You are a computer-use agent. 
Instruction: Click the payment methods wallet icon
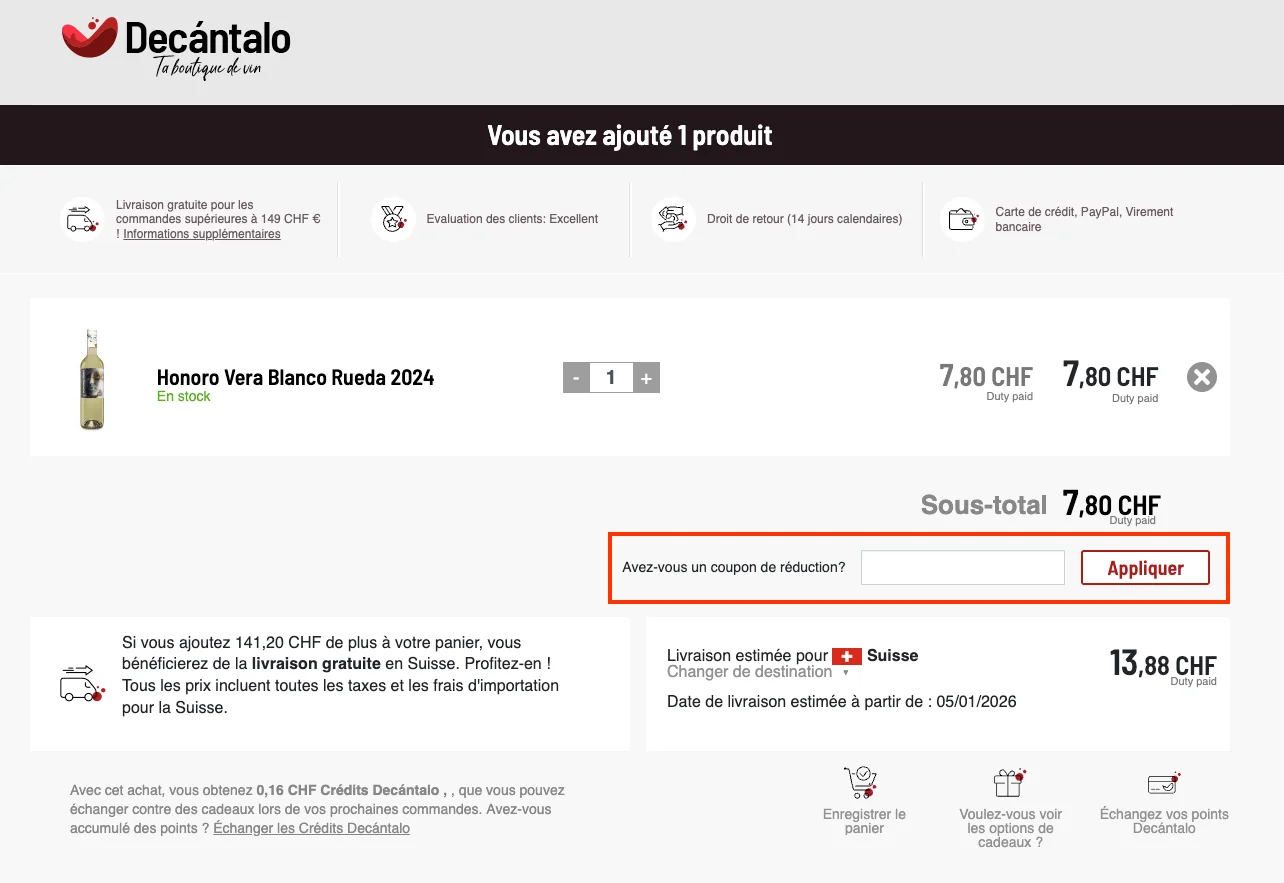[x=962, y=219]
